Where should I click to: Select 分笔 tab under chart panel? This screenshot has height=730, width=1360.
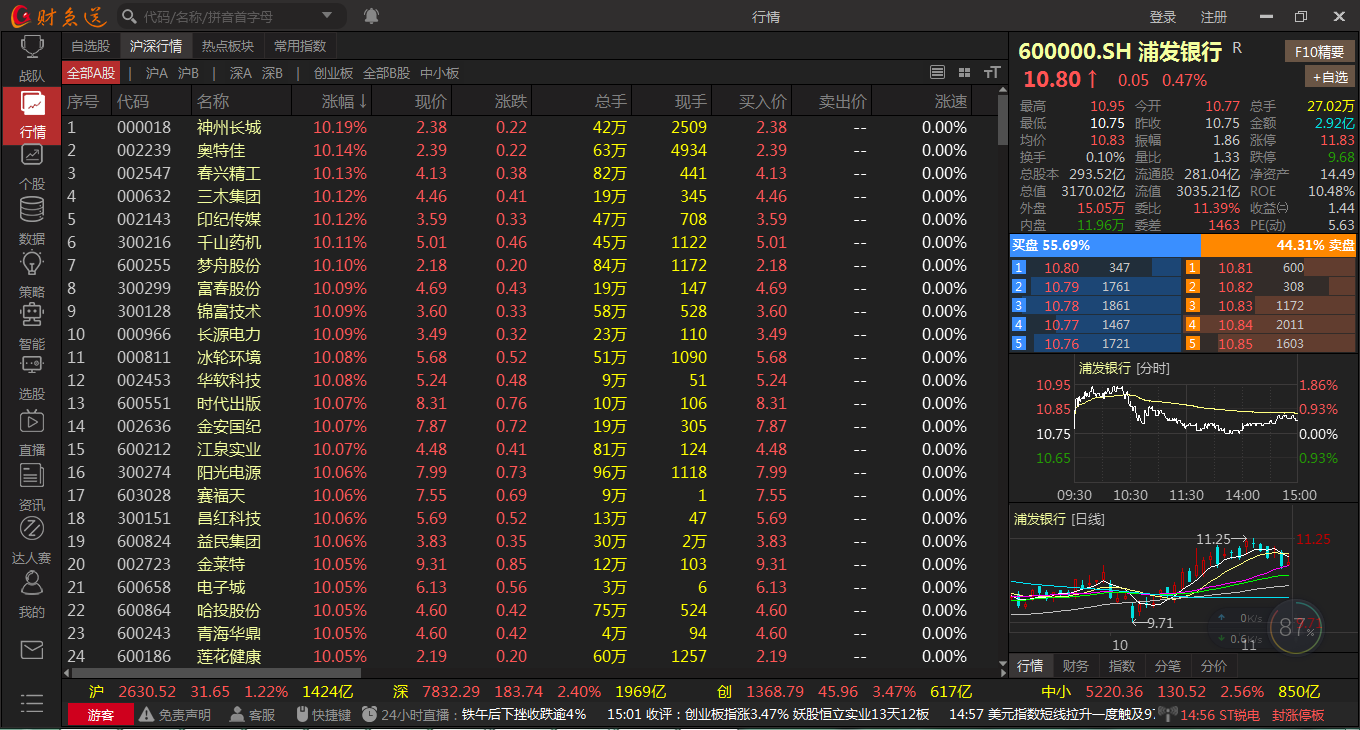1168,666
